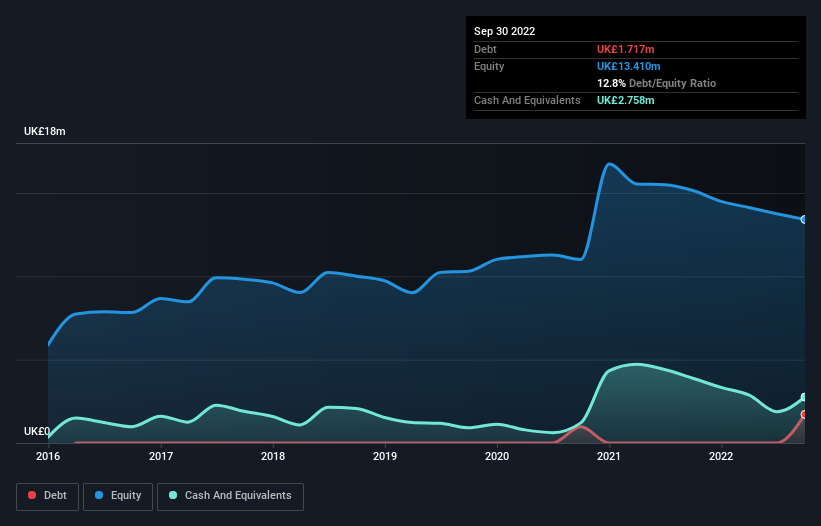
Task: Click the UK£0 y-axis label
Action: [x=37, y=431]
